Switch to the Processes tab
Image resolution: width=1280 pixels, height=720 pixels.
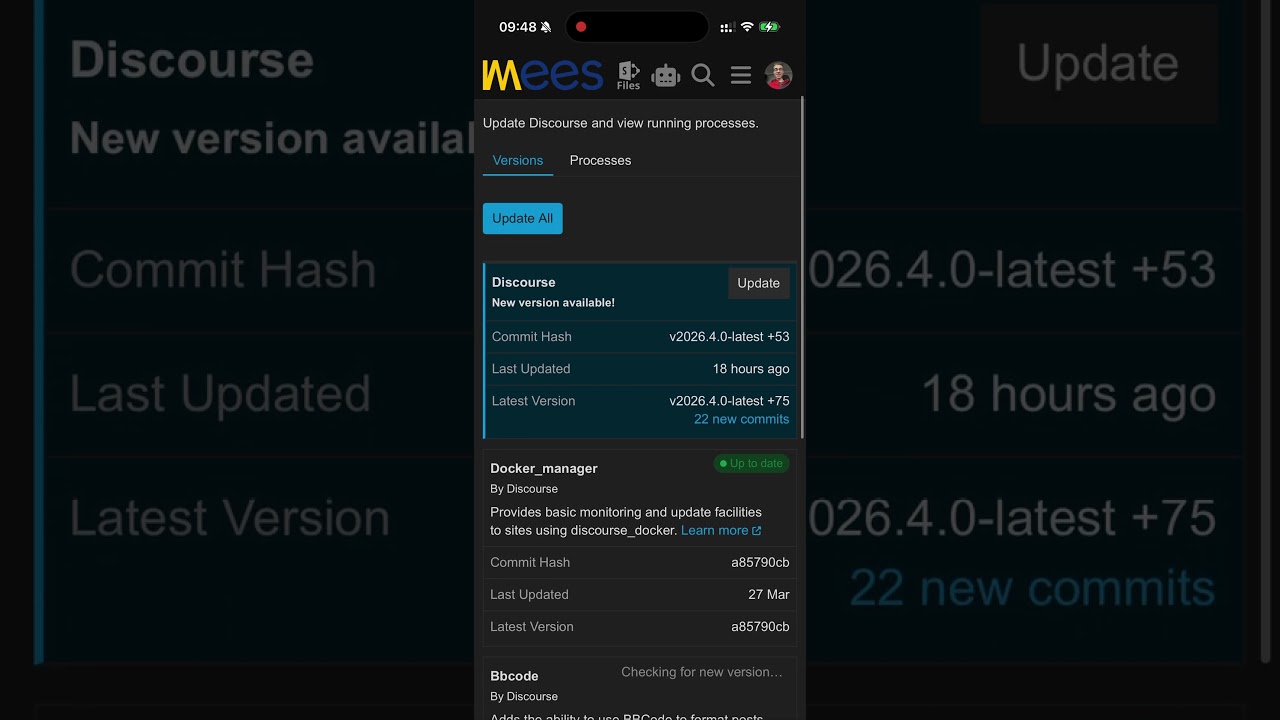pyautogui.click(x=600, y=160)
